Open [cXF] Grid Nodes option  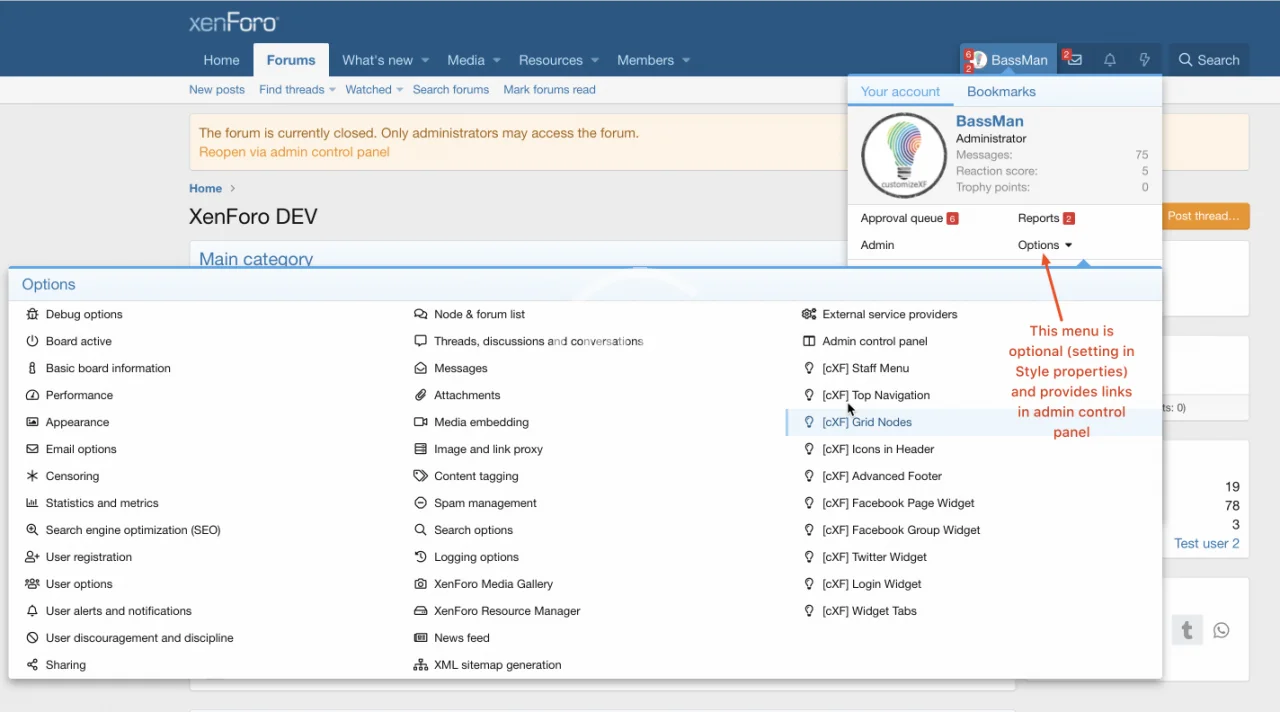[x=867, y=422]
